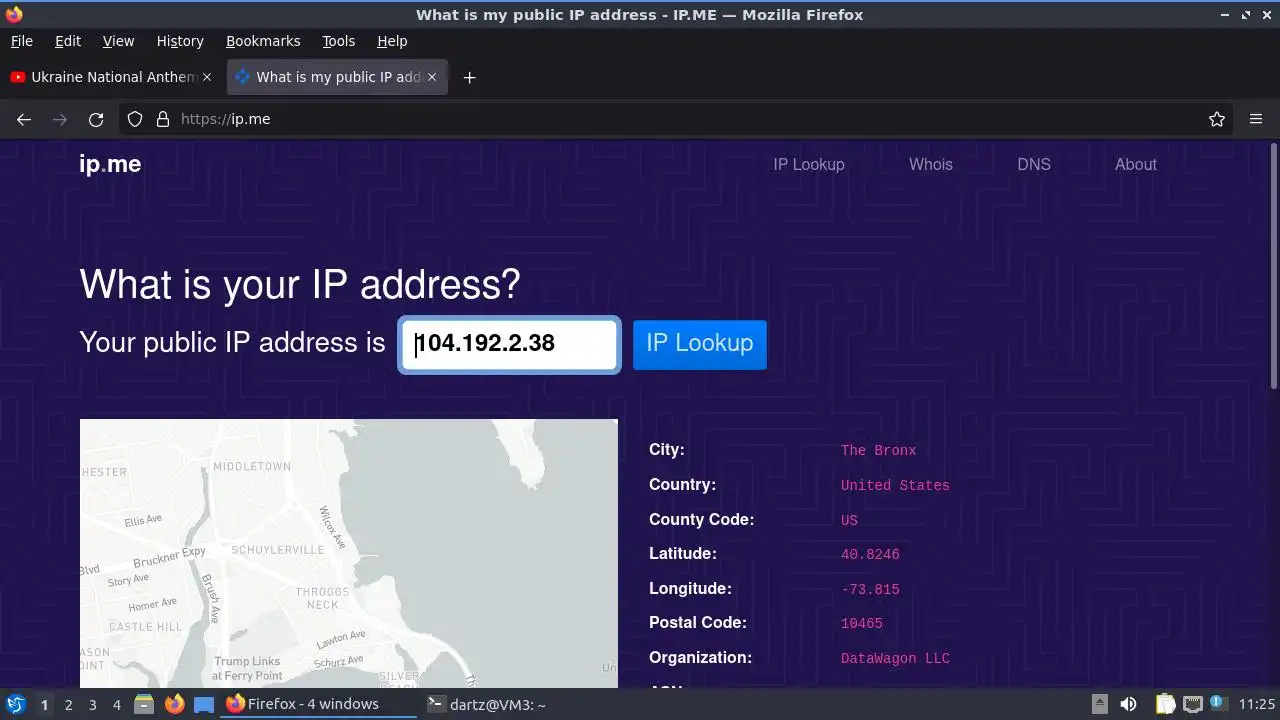The height and width of the screenshot is (720, 1280).
Task: Open site security padlock info
Action: [x=163, y=119]
